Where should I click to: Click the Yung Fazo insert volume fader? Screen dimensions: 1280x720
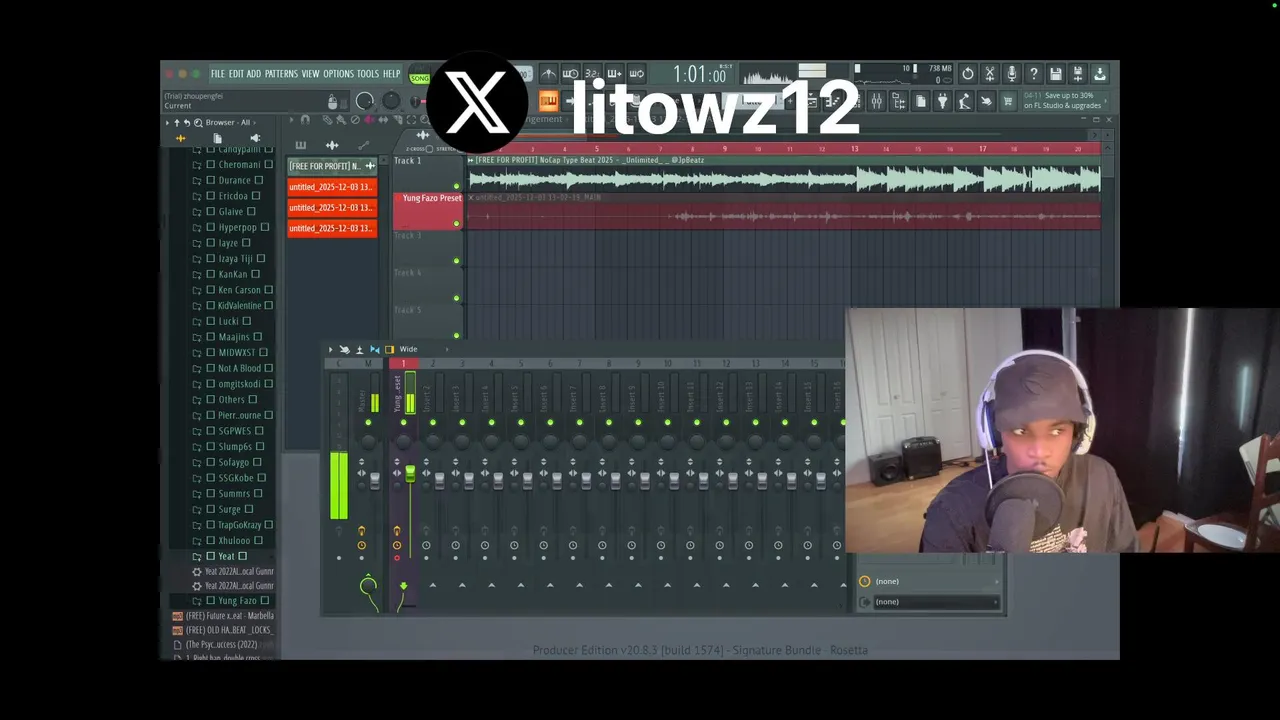tap(410, 475)
